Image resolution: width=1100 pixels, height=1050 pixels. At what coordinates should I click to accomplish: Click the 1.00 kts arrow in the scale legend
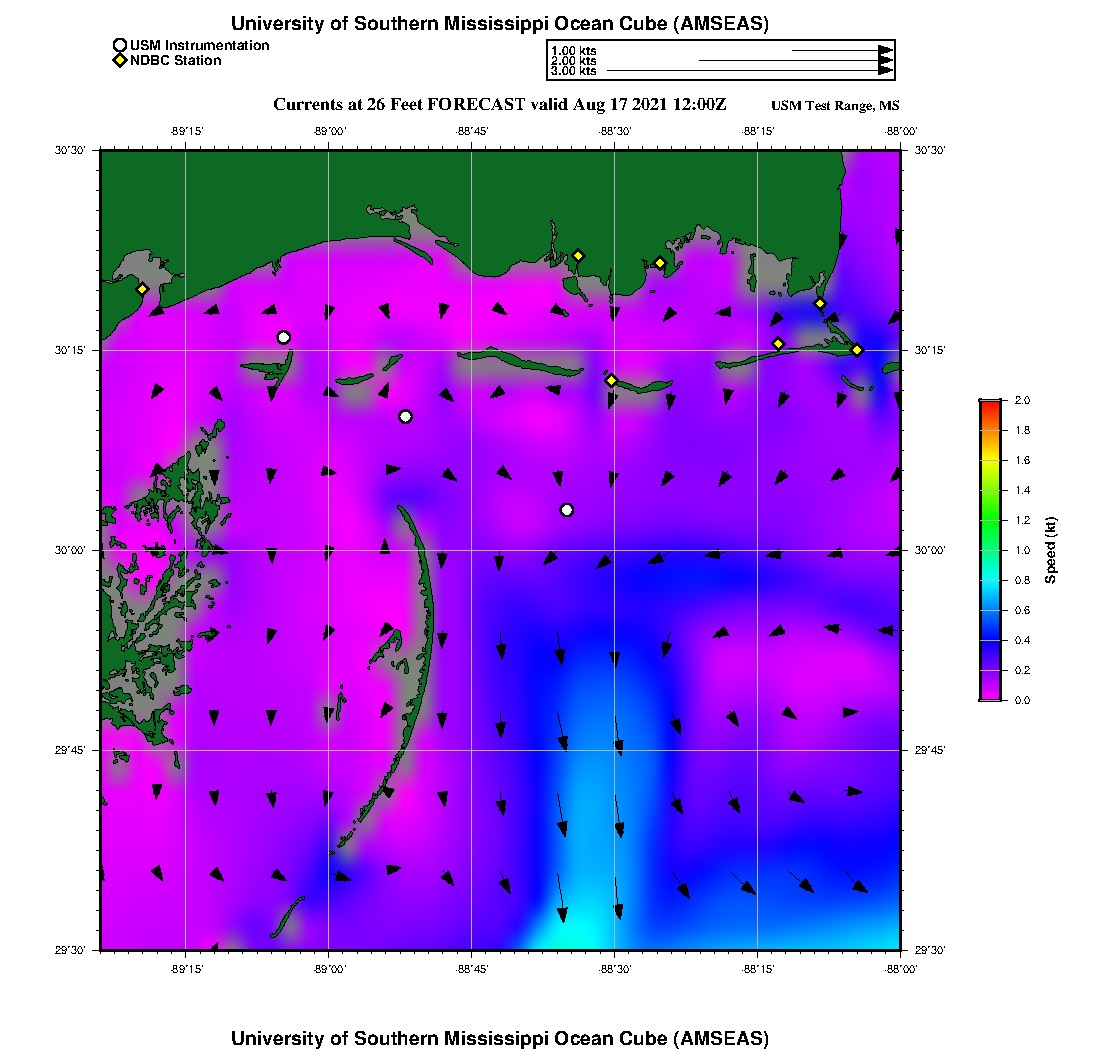coord(840,50)
